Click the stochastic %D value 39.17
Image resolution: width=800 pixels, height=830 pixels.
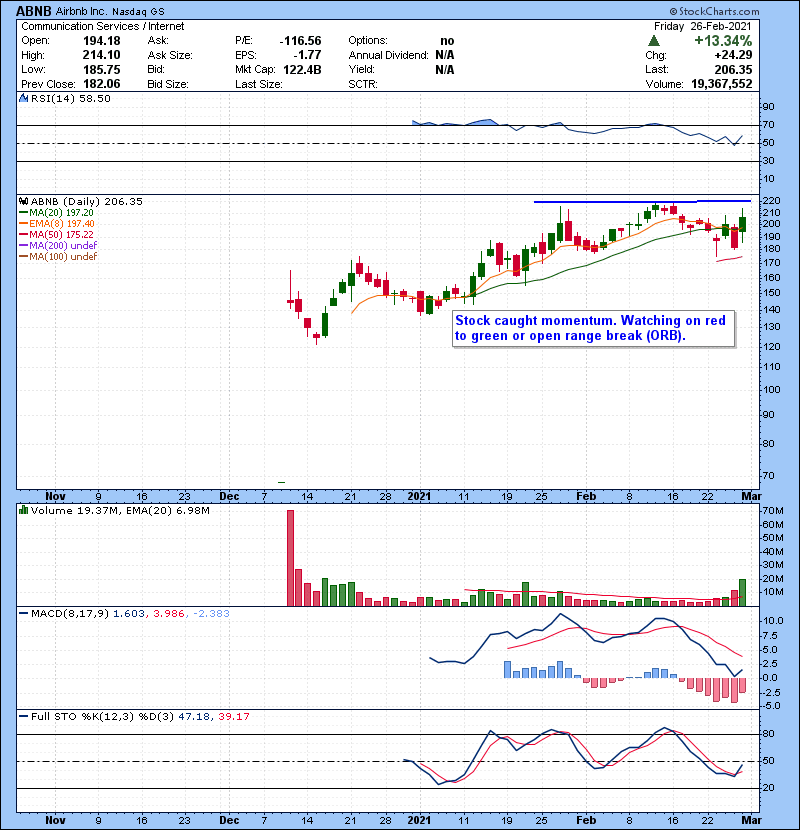[x=233, y=716]
